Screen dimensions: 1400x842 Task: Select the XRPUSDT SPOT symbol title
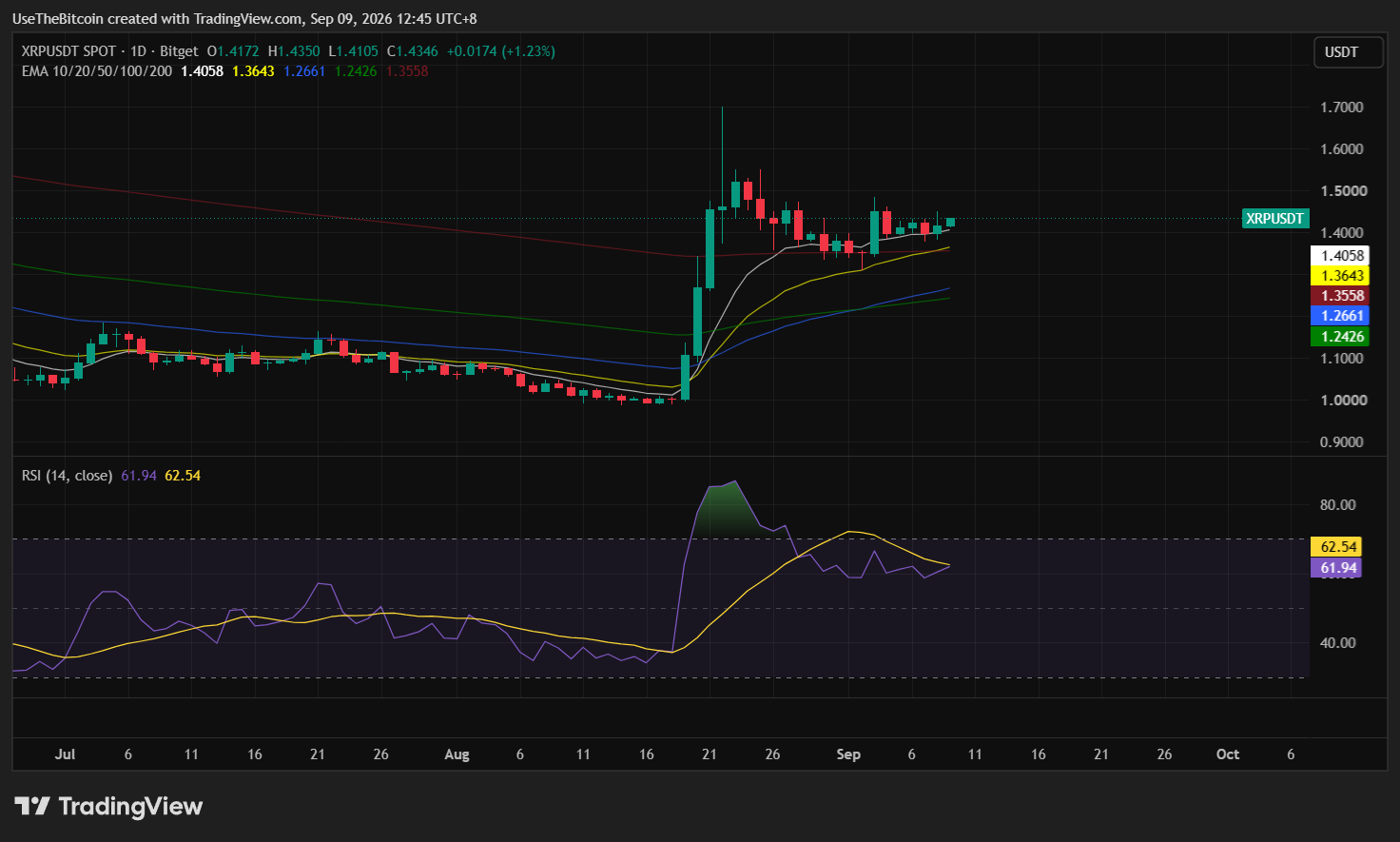(x=68, y=51)
